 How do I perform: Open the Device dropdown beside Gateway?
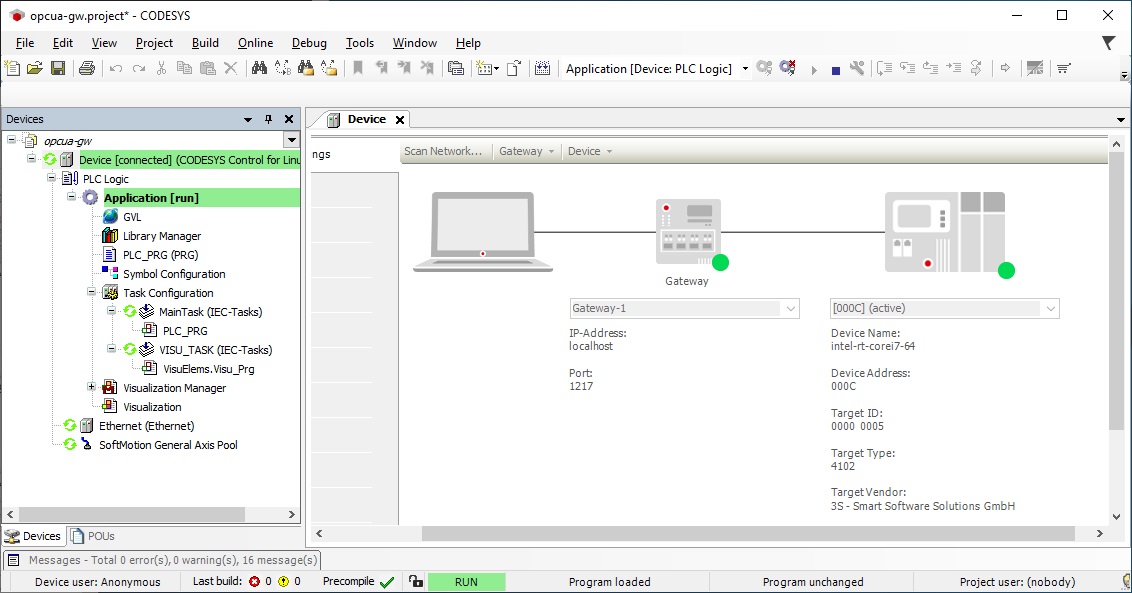(590, 151)
